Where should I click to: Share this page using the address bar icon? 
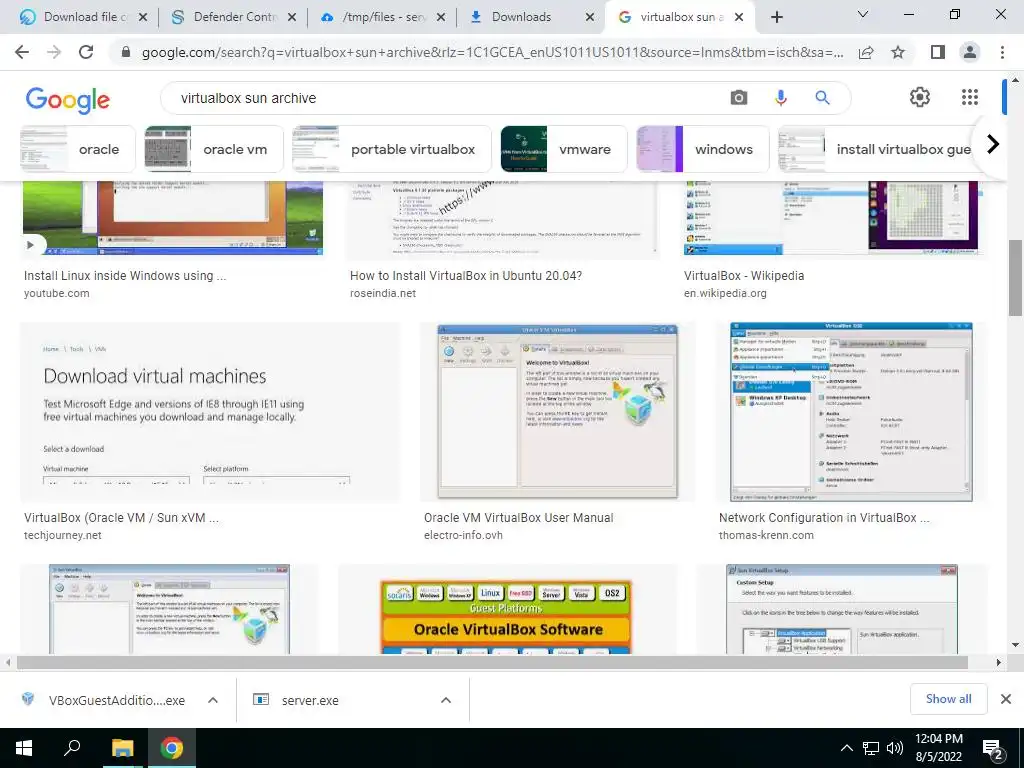[866, 52]
